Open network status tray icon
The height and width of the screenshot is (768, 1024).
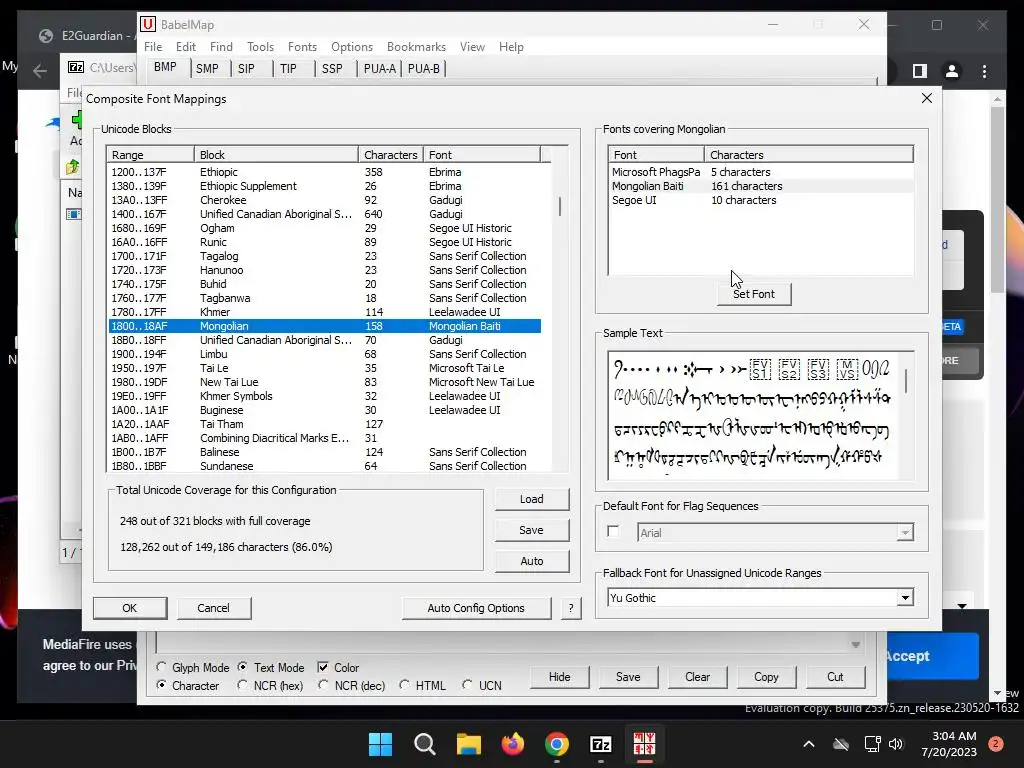(872, 744)
